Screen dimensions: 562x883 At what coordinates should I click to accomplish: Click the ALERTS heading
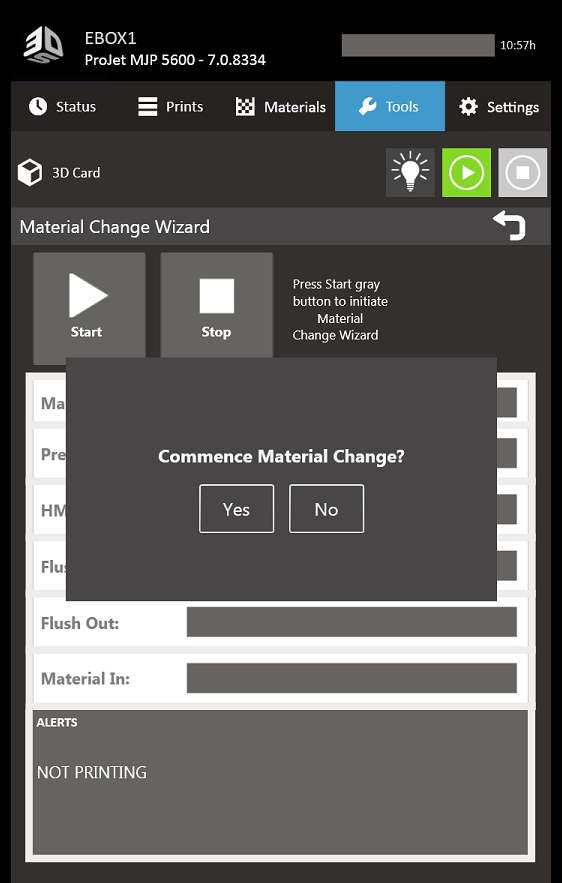point(57,723)
